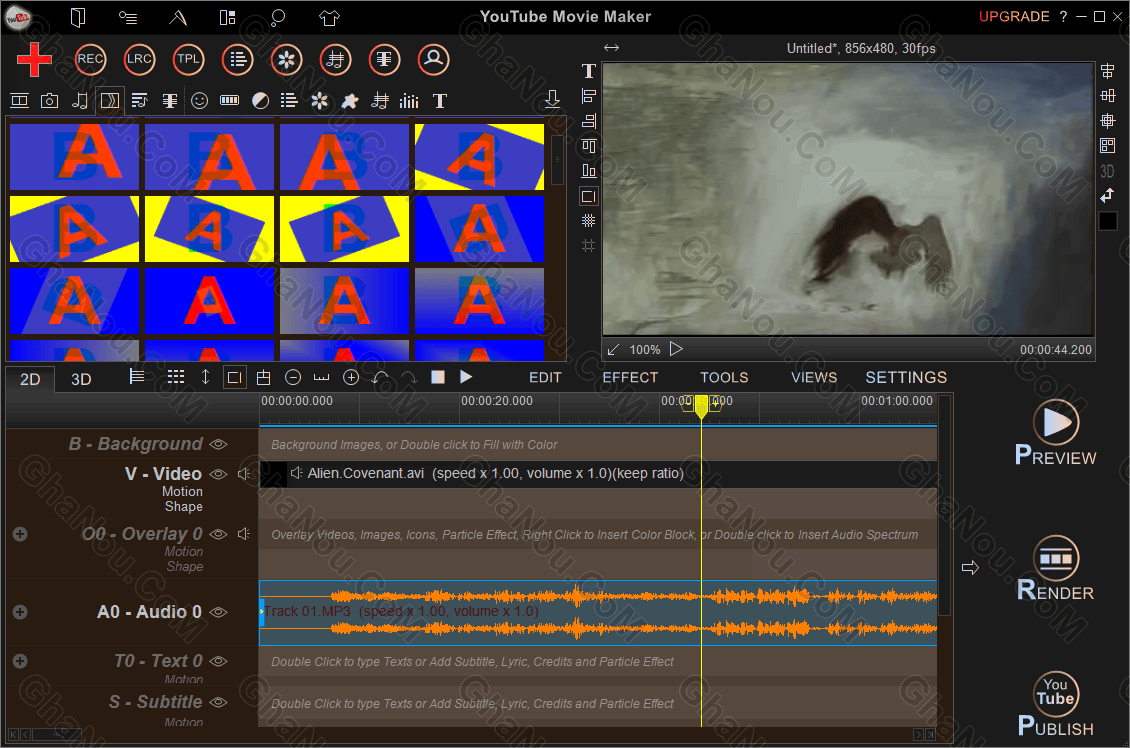This screenshot has width=1130, height=748.
Task: Open the EFFECT menu
Action: click(x=630, y=378)
